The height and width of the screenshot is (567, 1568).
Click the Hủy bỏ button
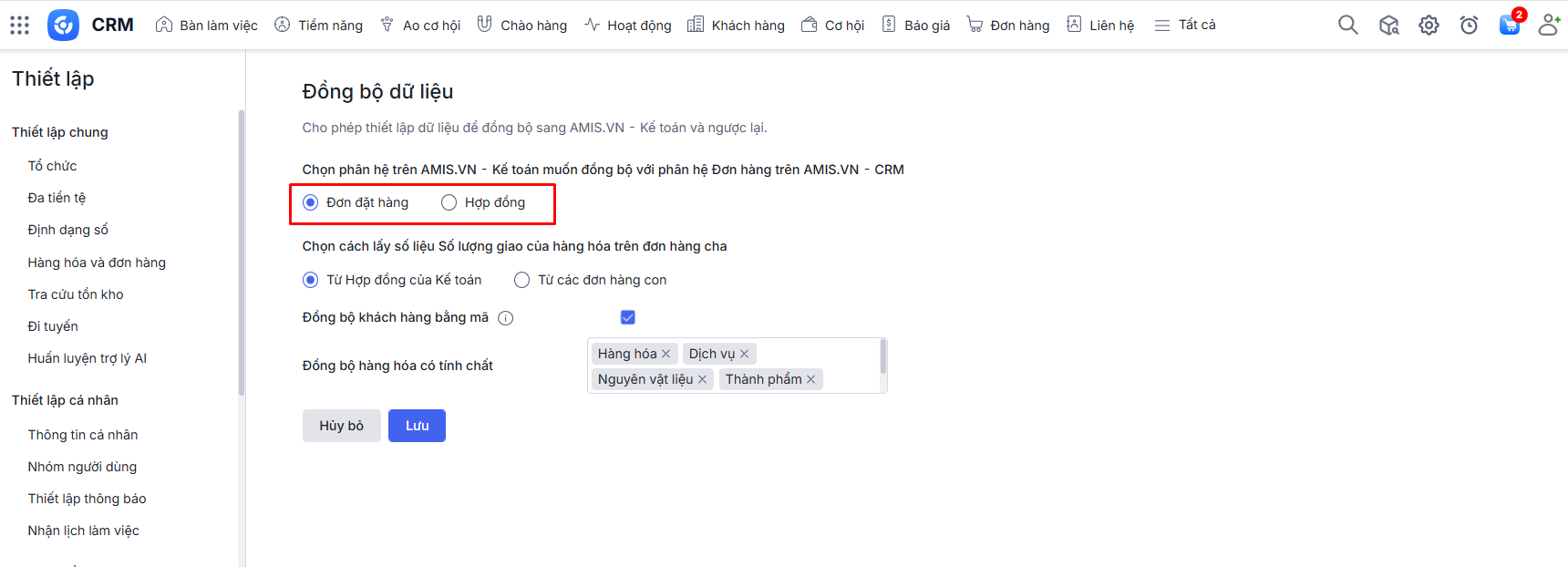341,426
